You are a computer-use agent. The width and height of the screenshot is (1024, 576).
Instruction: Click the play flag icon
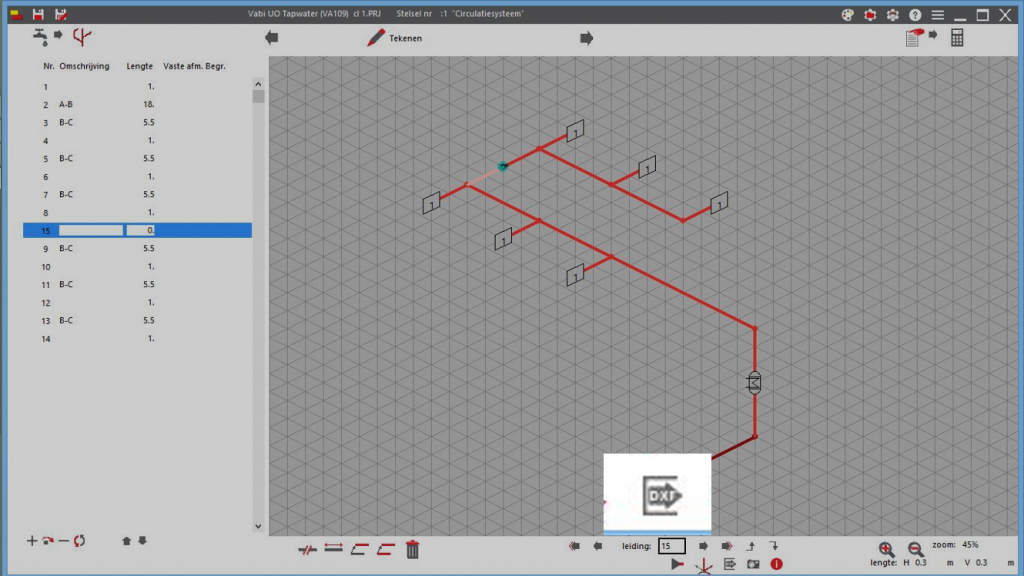coord(677,564)
